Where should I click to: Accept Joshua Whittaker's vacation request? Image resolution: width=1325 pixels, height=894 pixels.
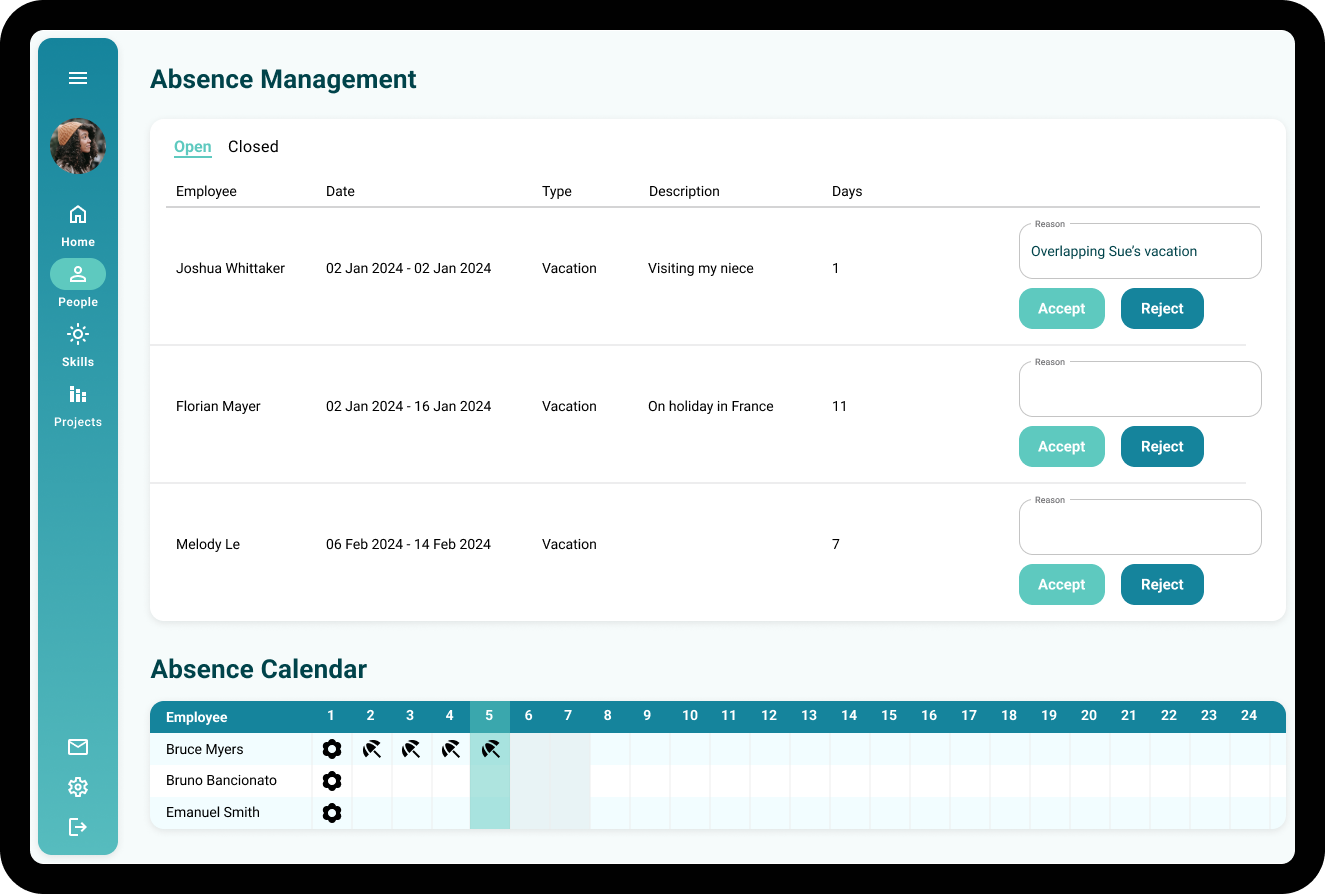(1062, 309)
